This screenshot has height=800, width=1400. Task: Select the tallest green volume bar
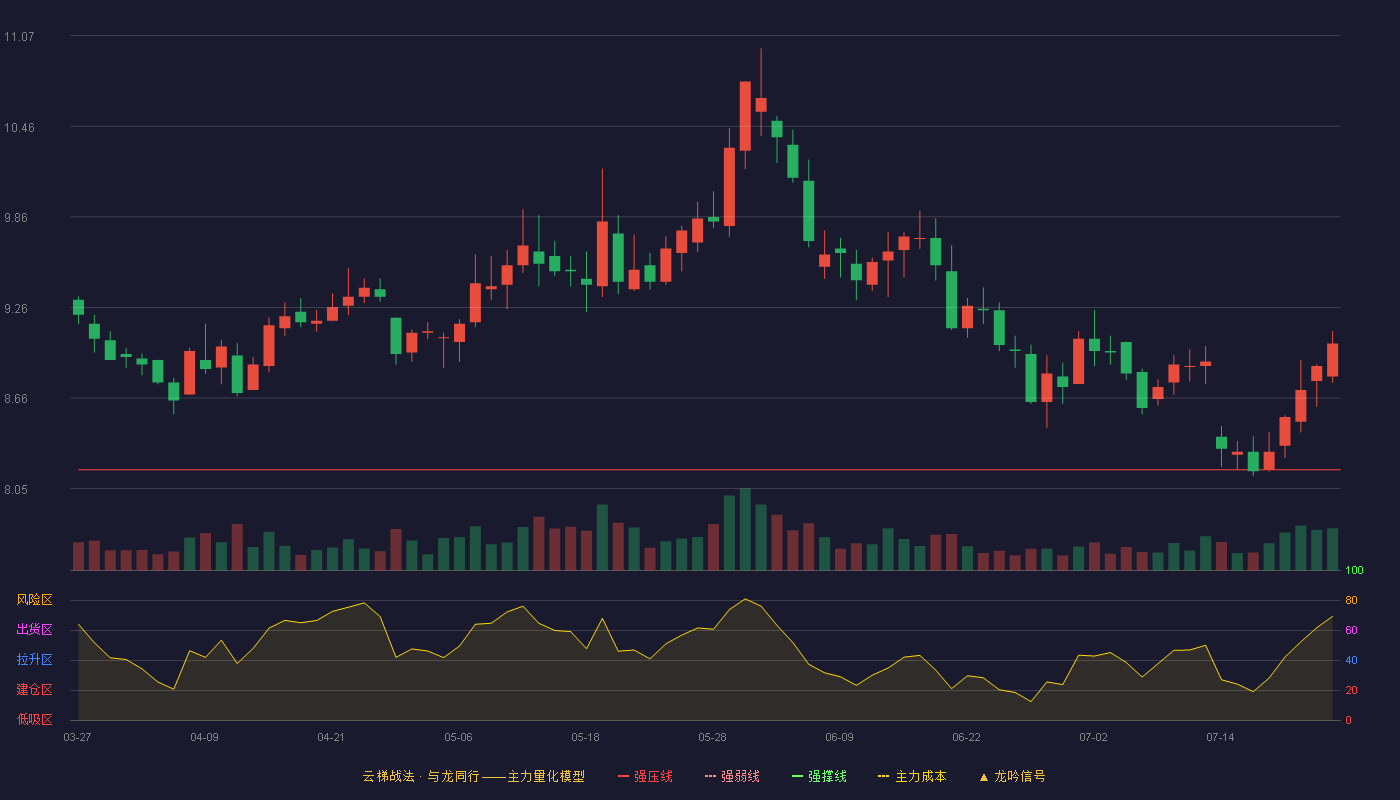(x=745, y=529)
